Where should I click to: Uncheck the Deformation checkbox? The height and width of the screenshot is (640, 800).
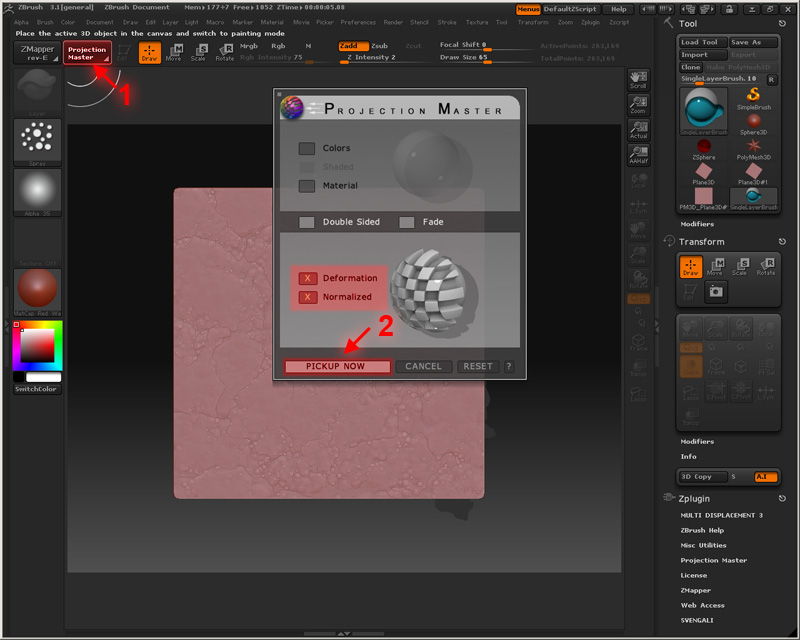(x=308, y=278)
